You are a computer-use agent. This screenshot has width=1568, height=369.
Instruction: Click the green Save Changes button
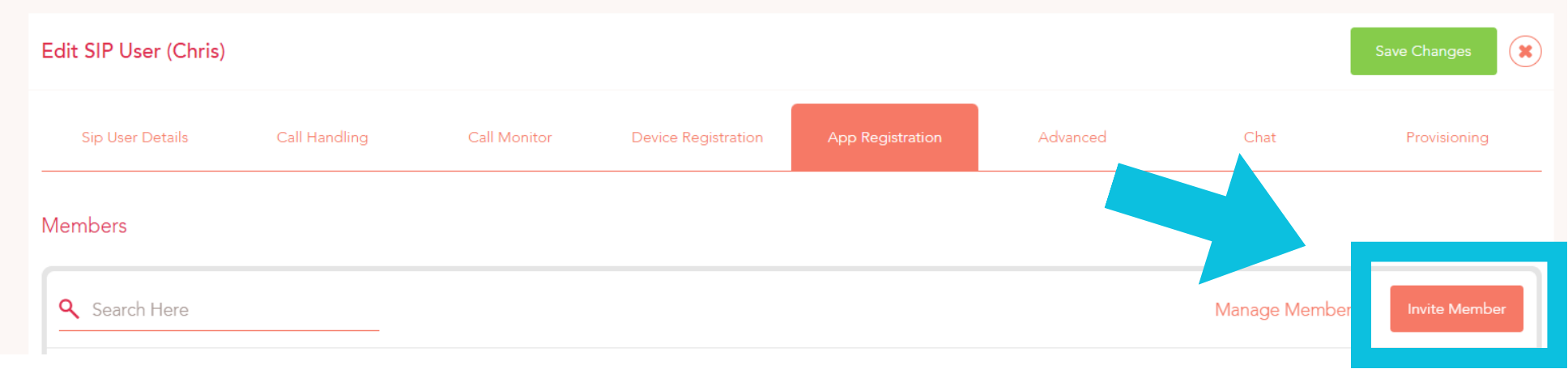tap(1423, 51)
